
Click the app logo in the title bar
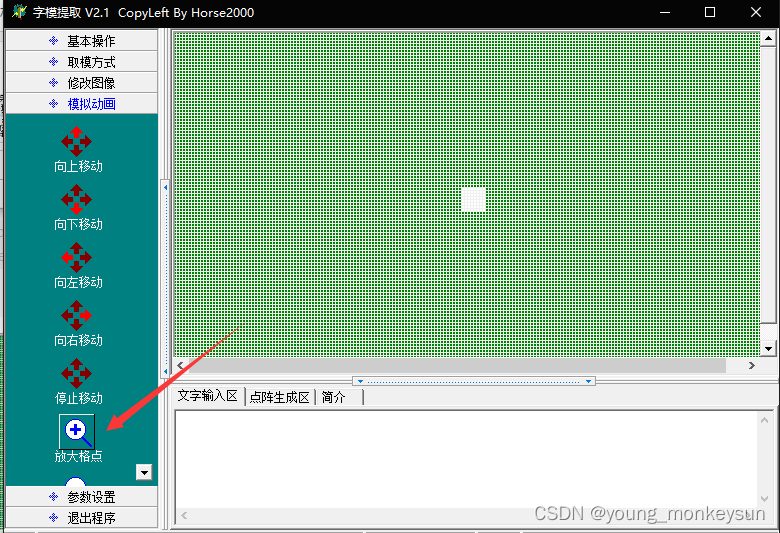[x=19, y=12]
